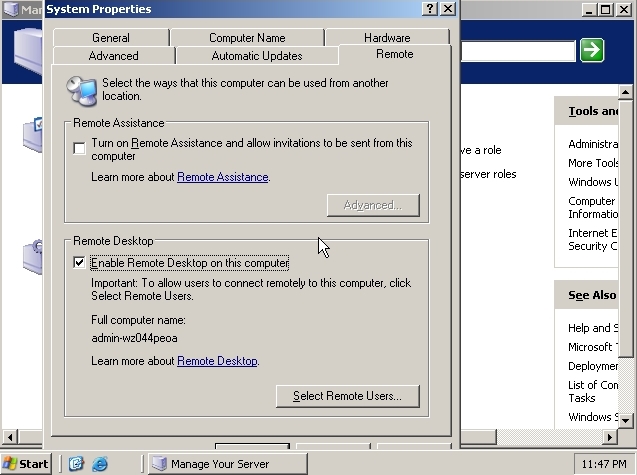Click the 'admin-wz044peoa' computer name text

coord(134,338)
